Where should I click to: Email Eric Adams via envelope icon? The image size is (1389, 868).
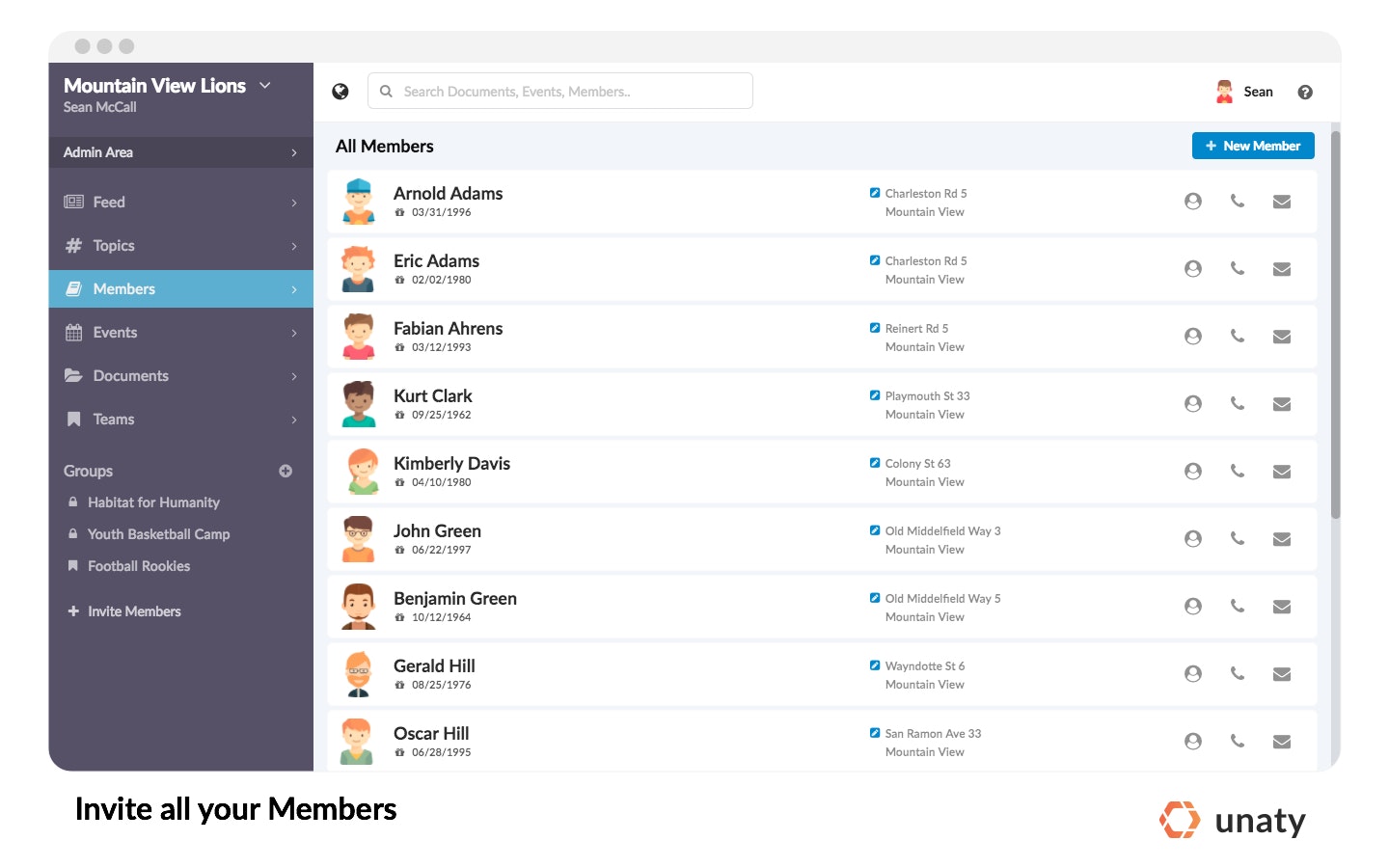click(x=1282, y=269)
